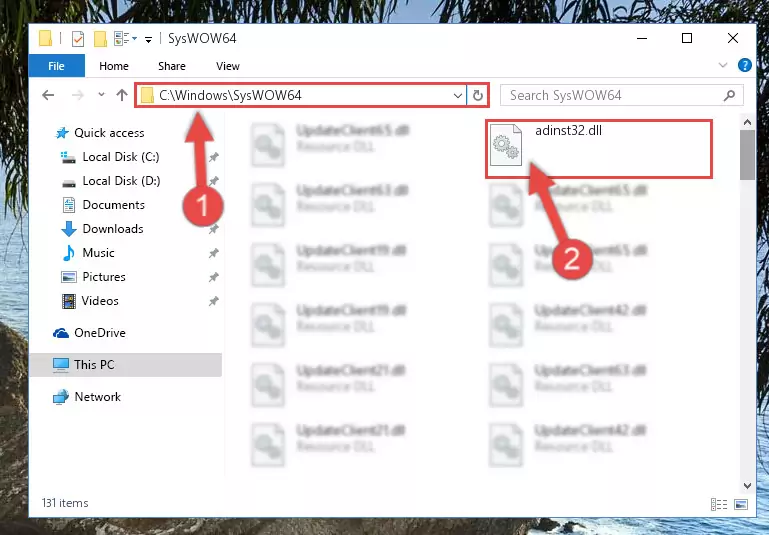This screenshot has height=535, width=769.
Task: Click the New folder quick access icon
Action: tap(100, 39)
